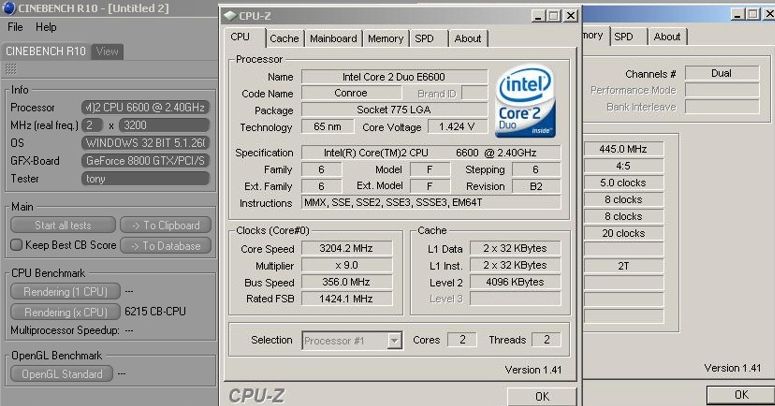Open the Processor #1 selection dropdown

(x=394, y=340)
